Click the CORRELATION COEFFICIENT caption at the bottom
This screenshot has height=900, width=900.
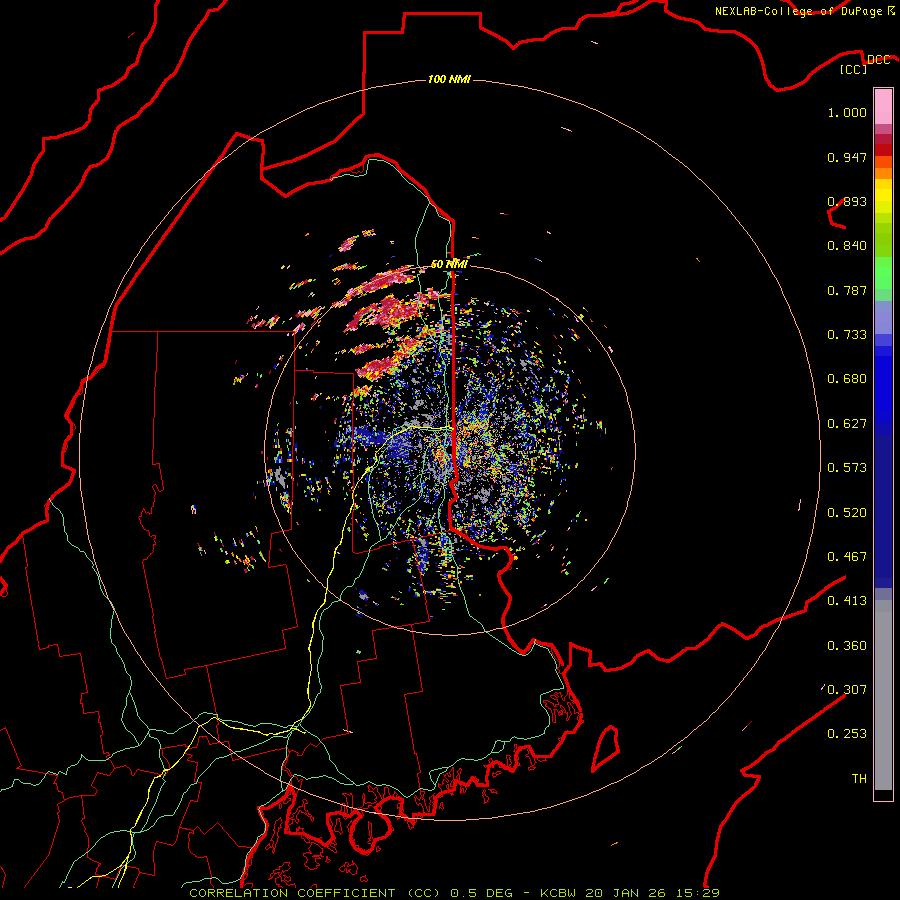(454, 893)
